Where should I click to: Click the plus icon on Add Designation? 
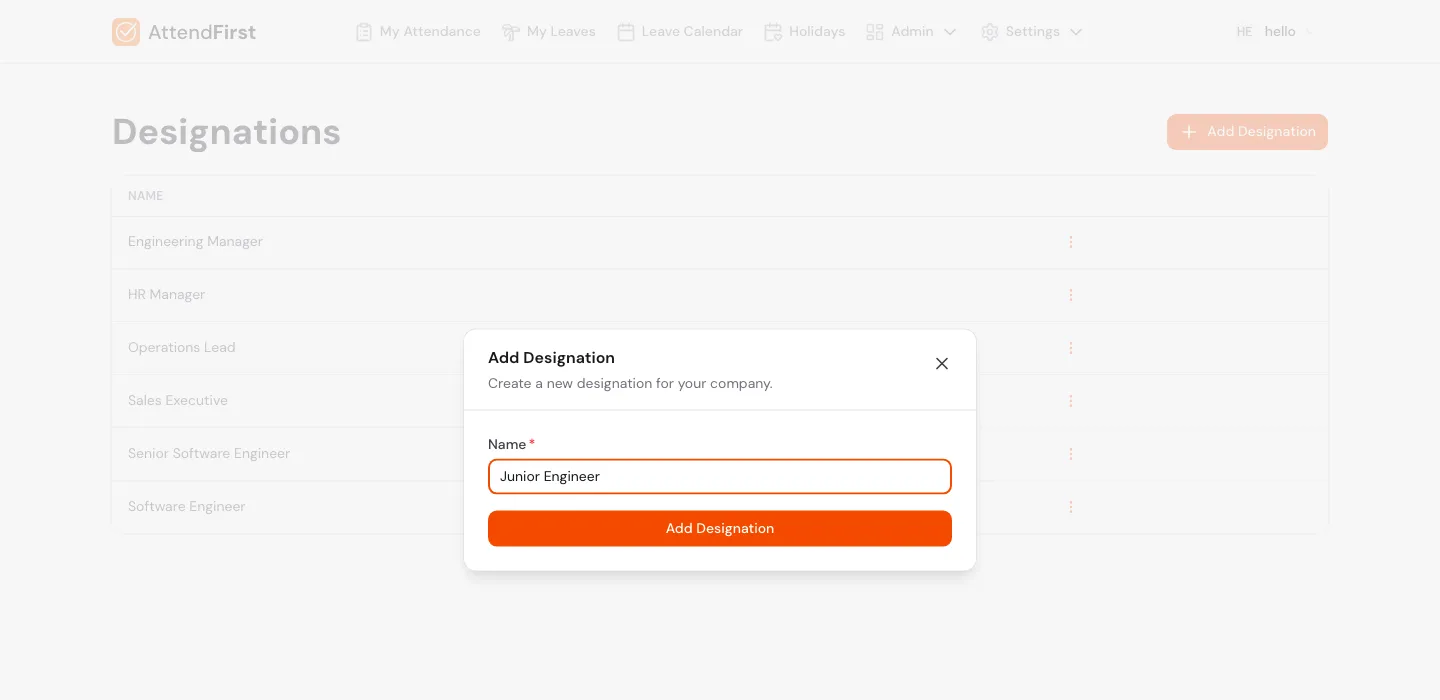1188,131
